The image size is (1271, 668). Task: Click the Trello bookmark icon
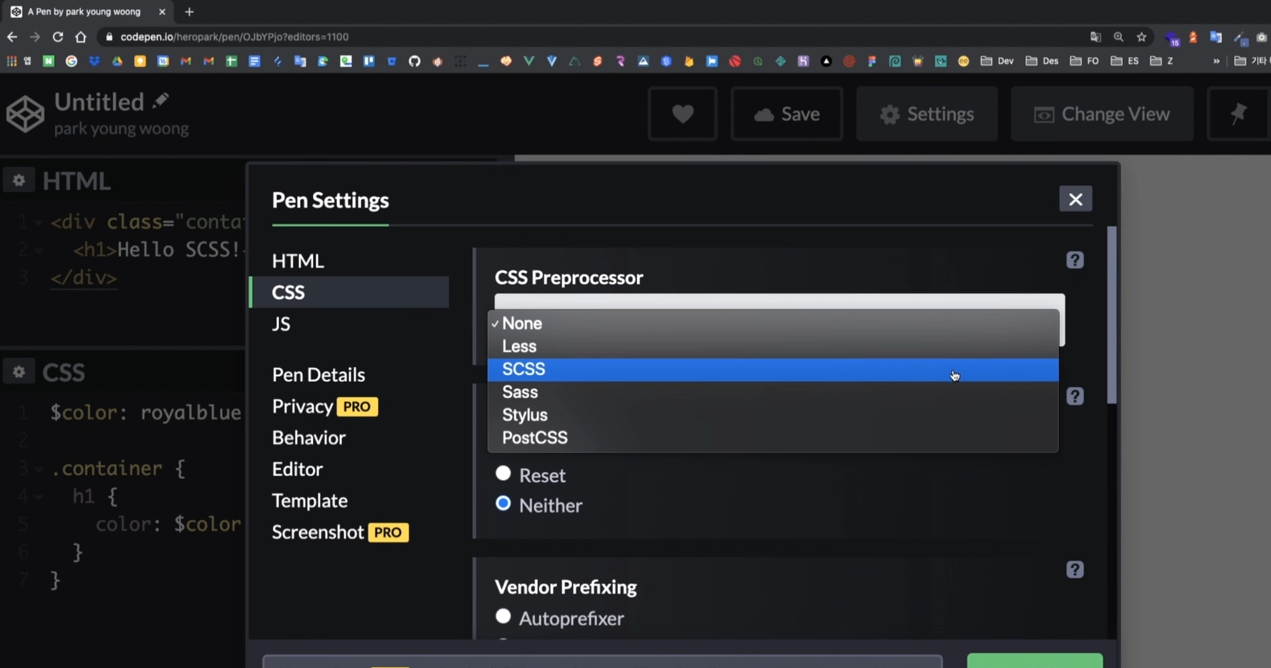[x=368, y=61]
